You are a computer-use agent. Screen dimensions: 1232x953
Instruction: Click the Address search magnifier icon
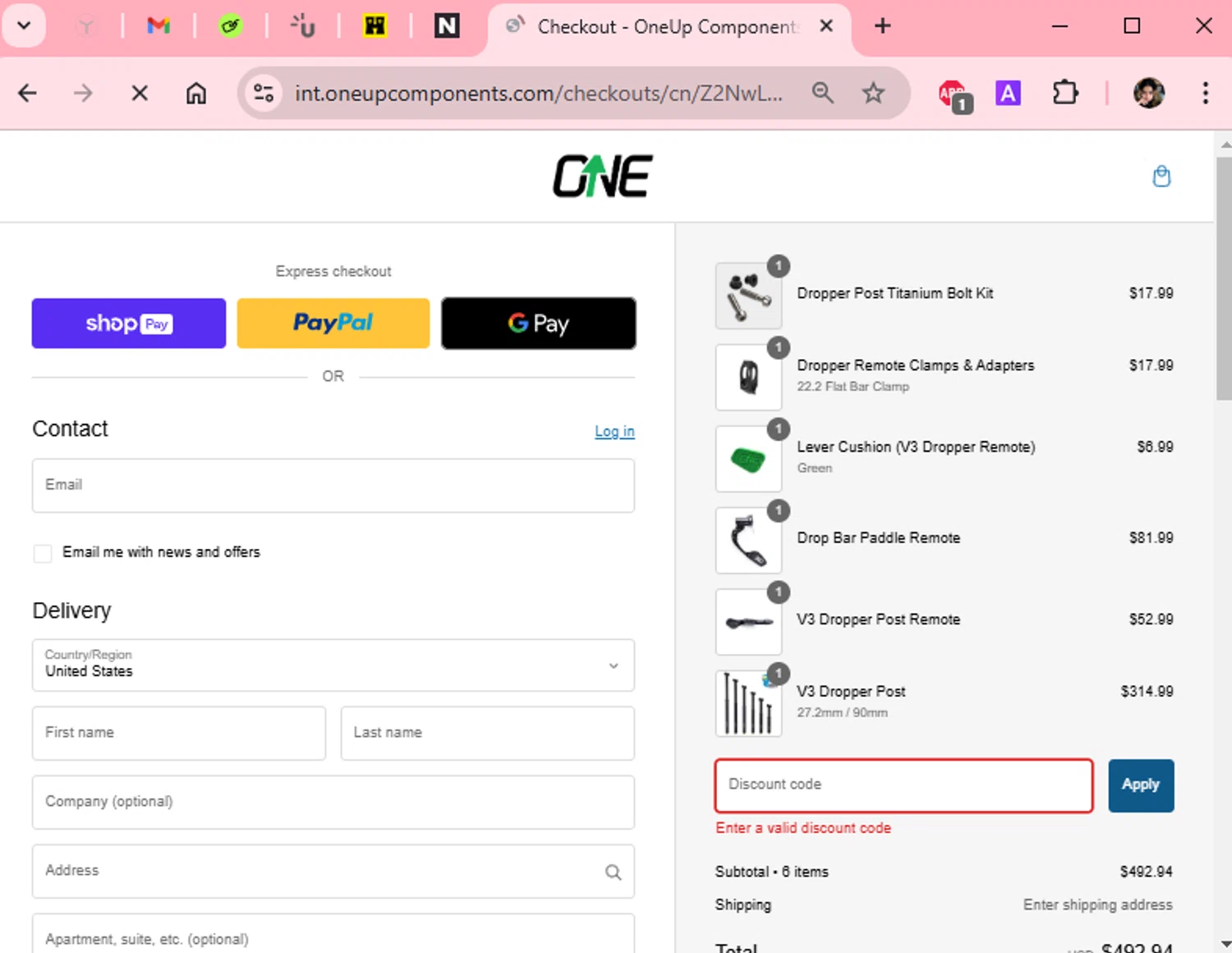point(614,872)
